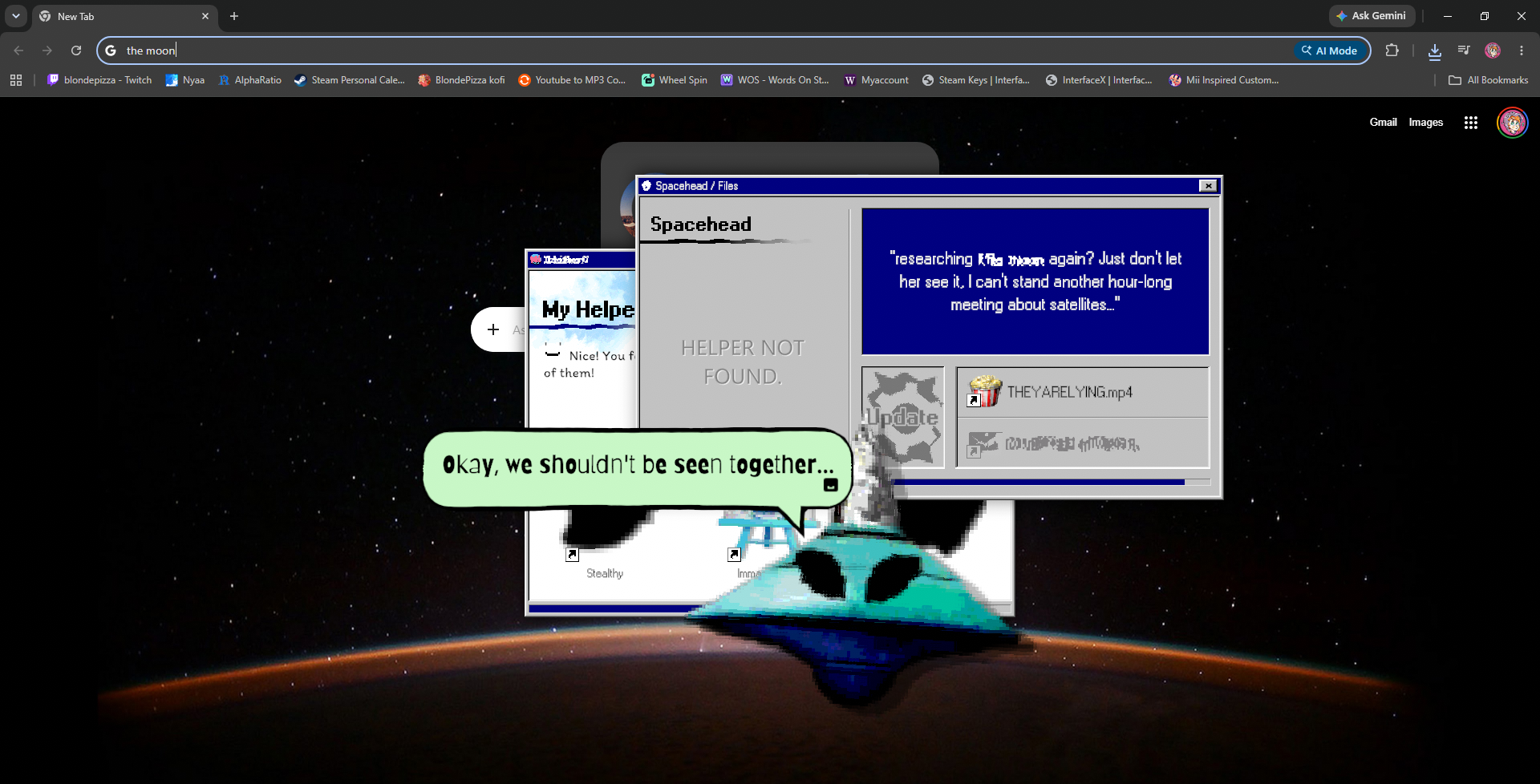Open the Myaccount bookmark
This screenshot has width=1540, height=784.
tap(876, 80)
